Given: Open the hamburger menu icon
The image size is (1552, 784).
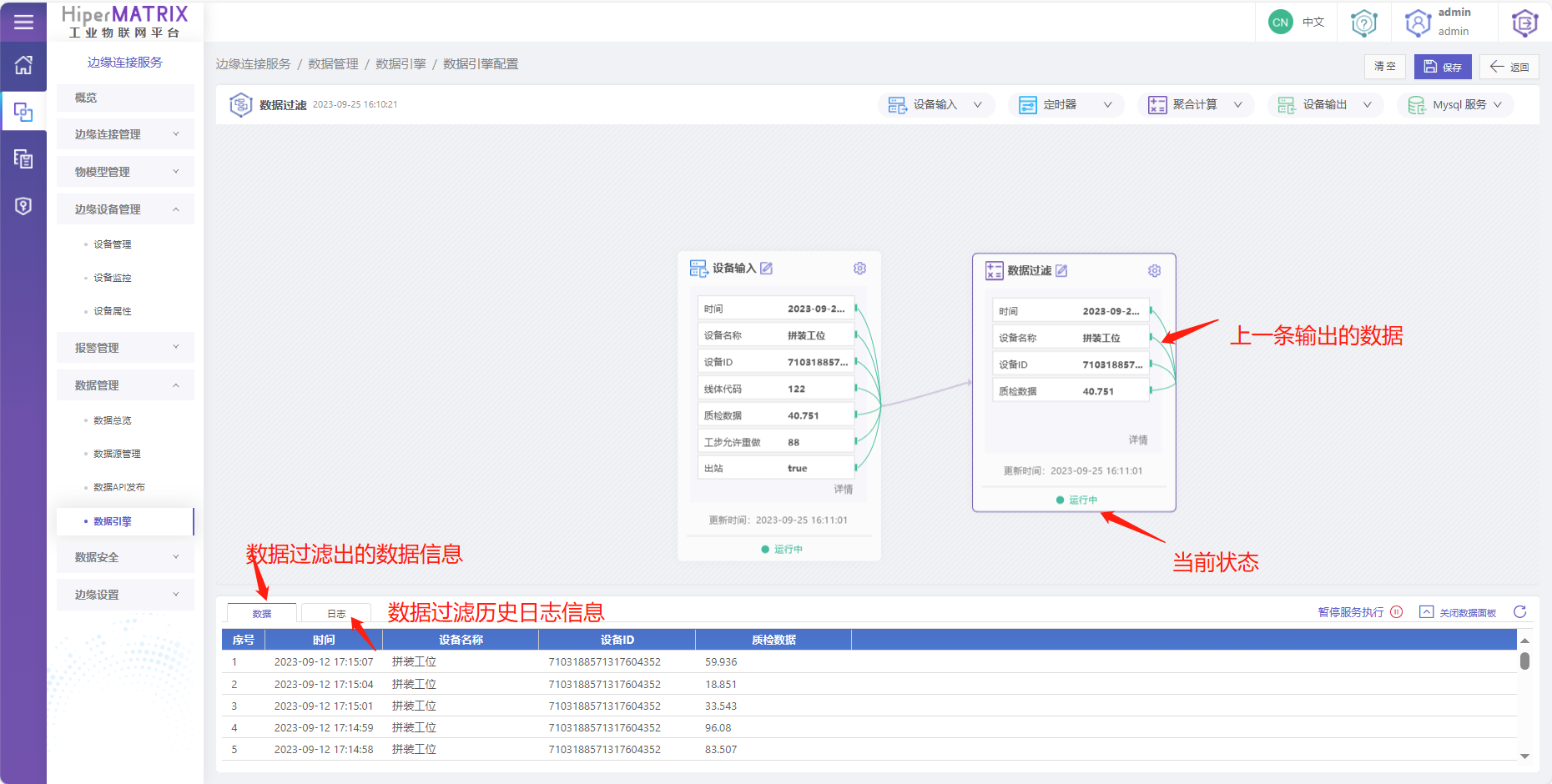Looking at the screenshot, I should coord(23,22).
